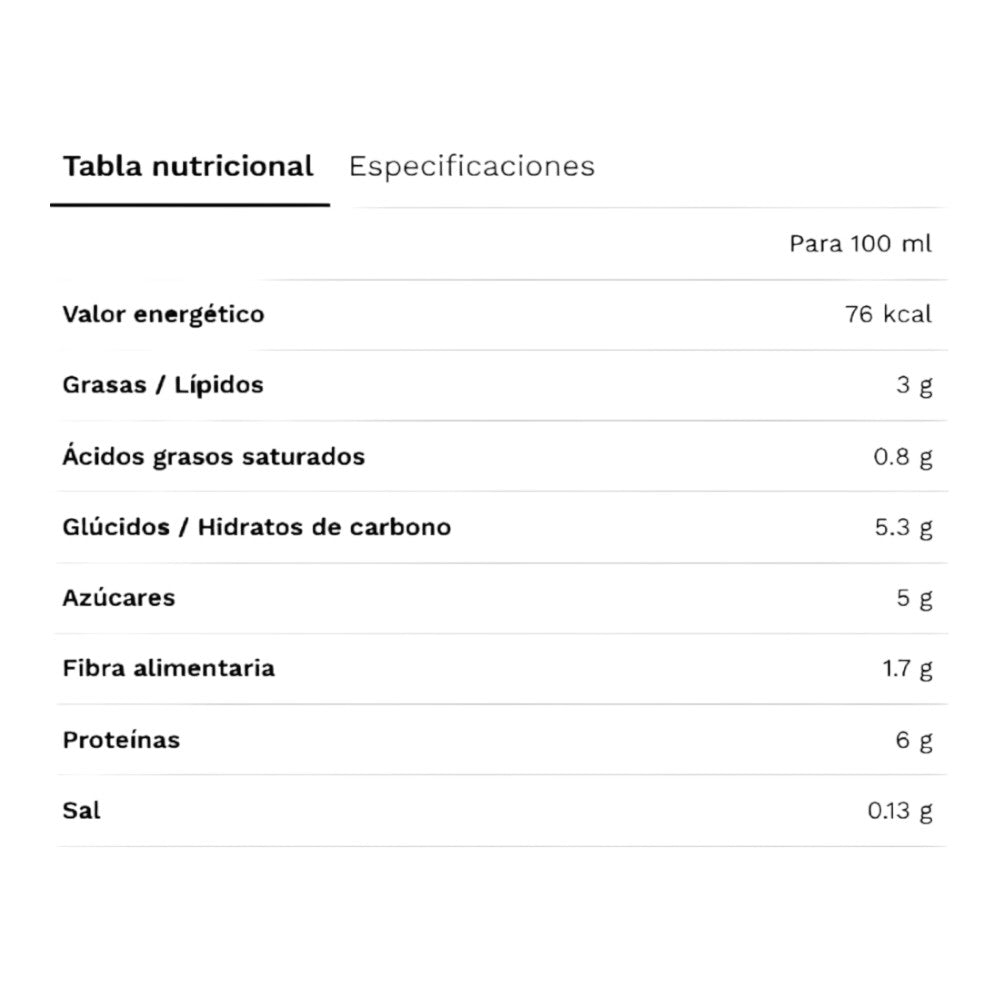This screenshot has width=1000, height=1000.
Task: Select the 6 g protein value
Action: click(x=914, y=740)
